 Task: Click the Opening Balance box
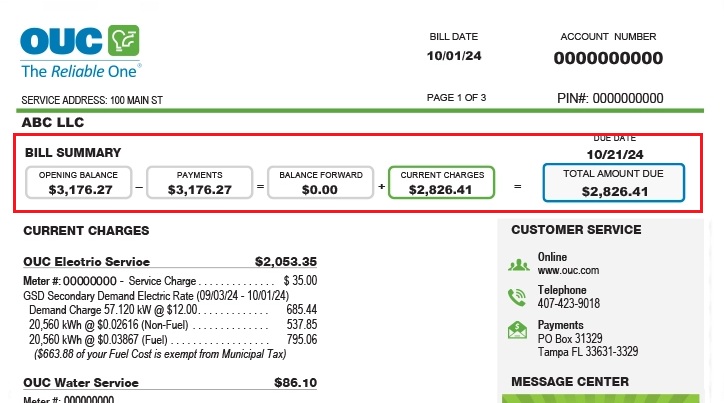[78, 182]
